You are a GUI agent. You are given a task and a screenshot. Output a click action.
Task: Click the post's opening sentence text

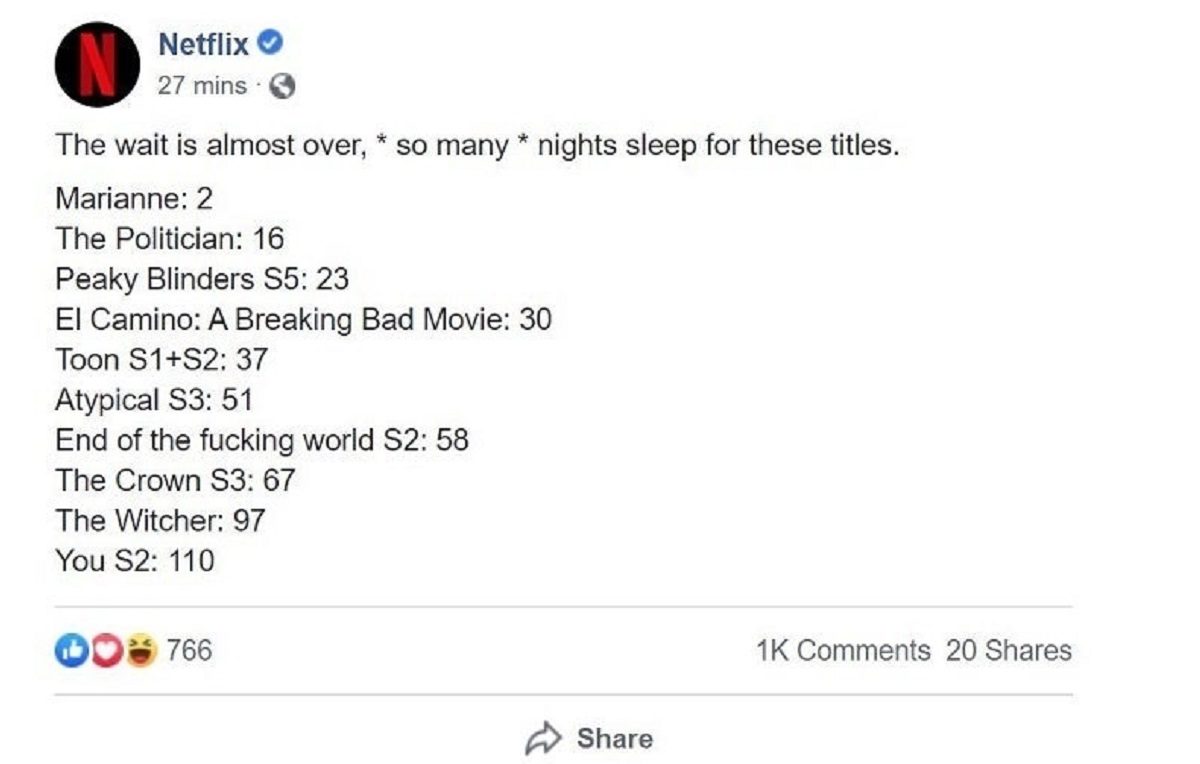pos(478,146)
